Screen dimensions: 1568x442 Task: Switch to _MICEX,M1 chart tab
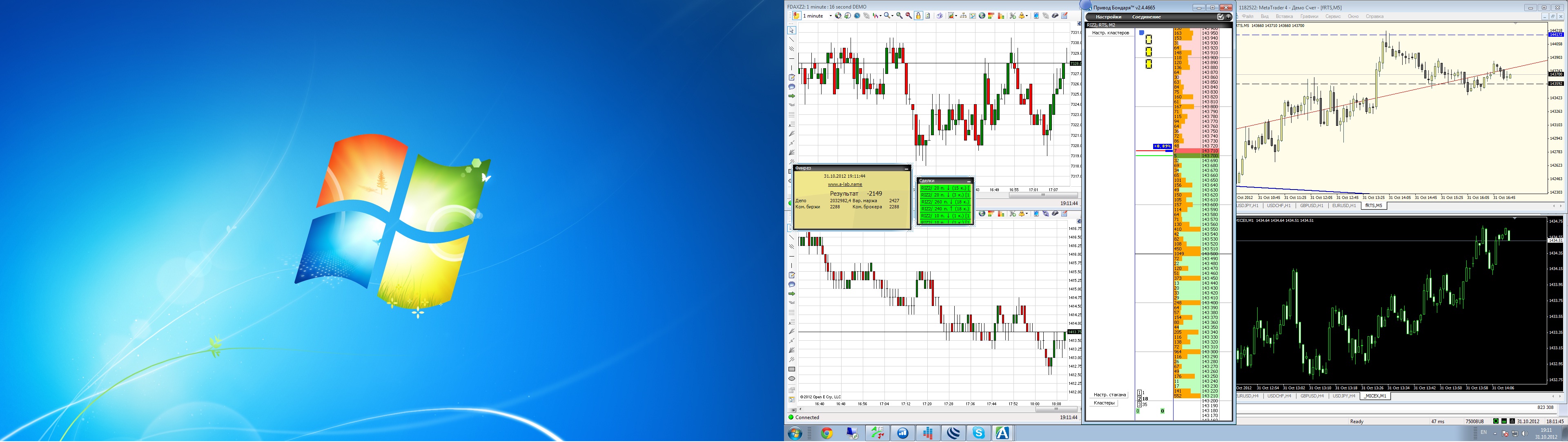coord(1375,396)
